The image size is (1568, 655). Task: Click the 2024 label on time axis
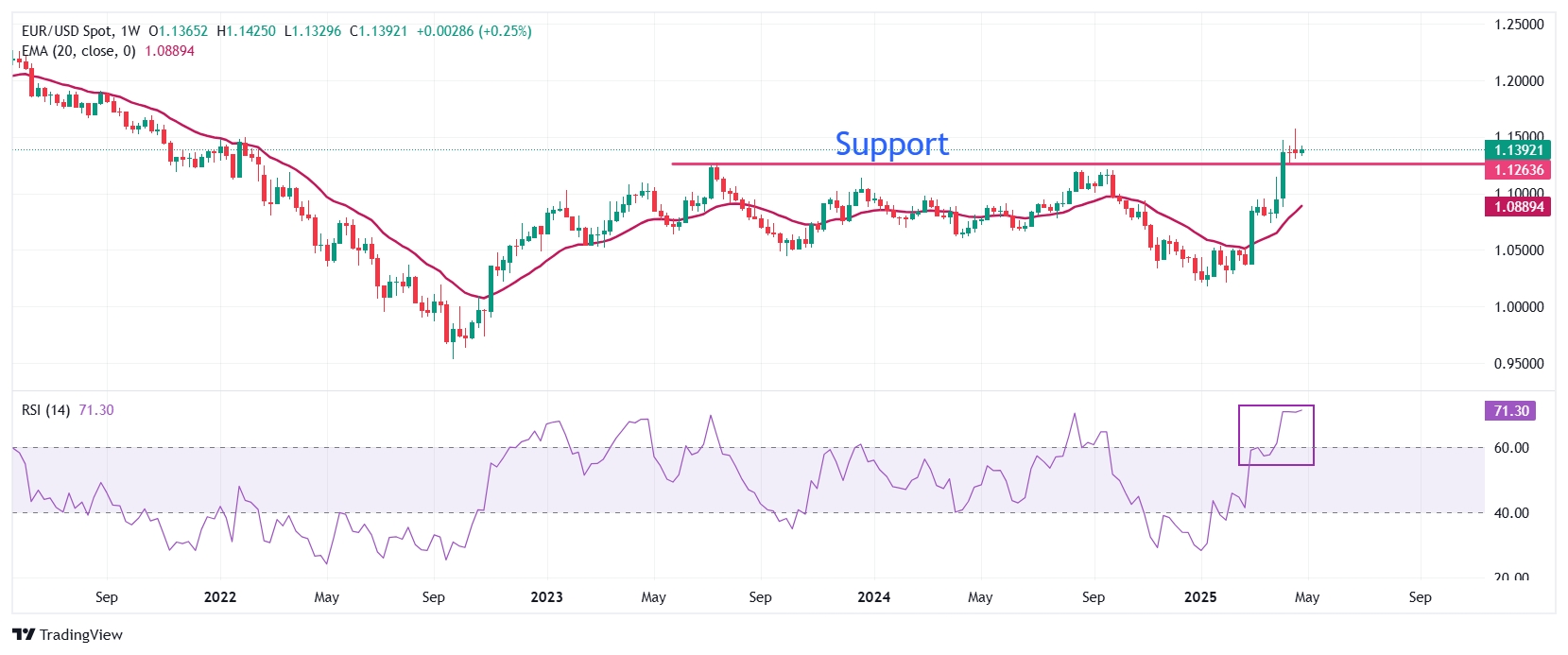(873, 597)
